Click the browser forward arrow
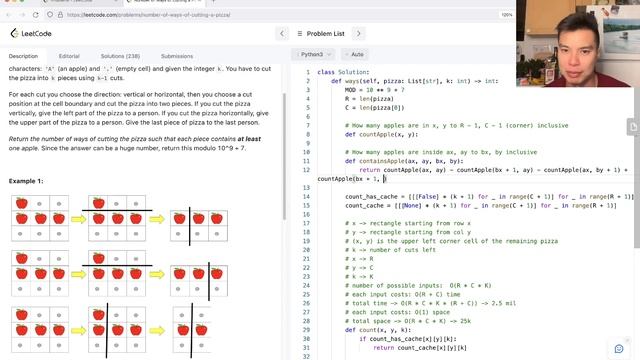 click(x=22, y=15)
